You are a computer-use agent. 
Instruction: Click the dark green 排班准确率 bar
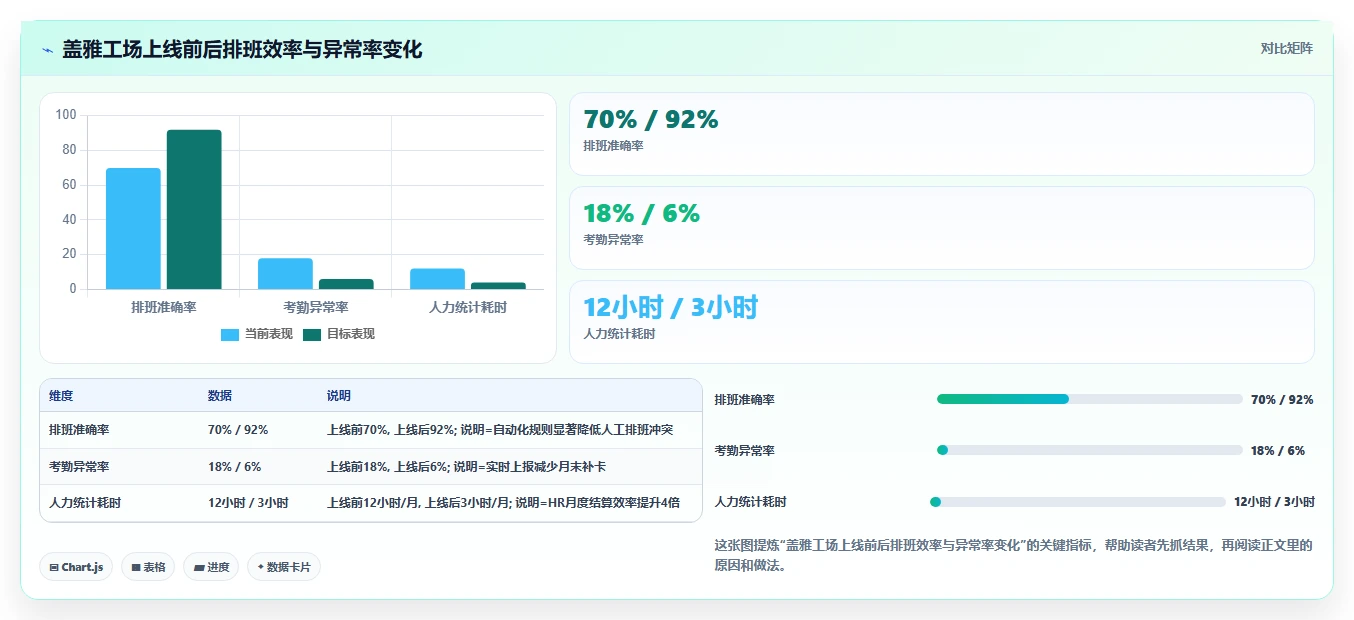pos(194,210)
